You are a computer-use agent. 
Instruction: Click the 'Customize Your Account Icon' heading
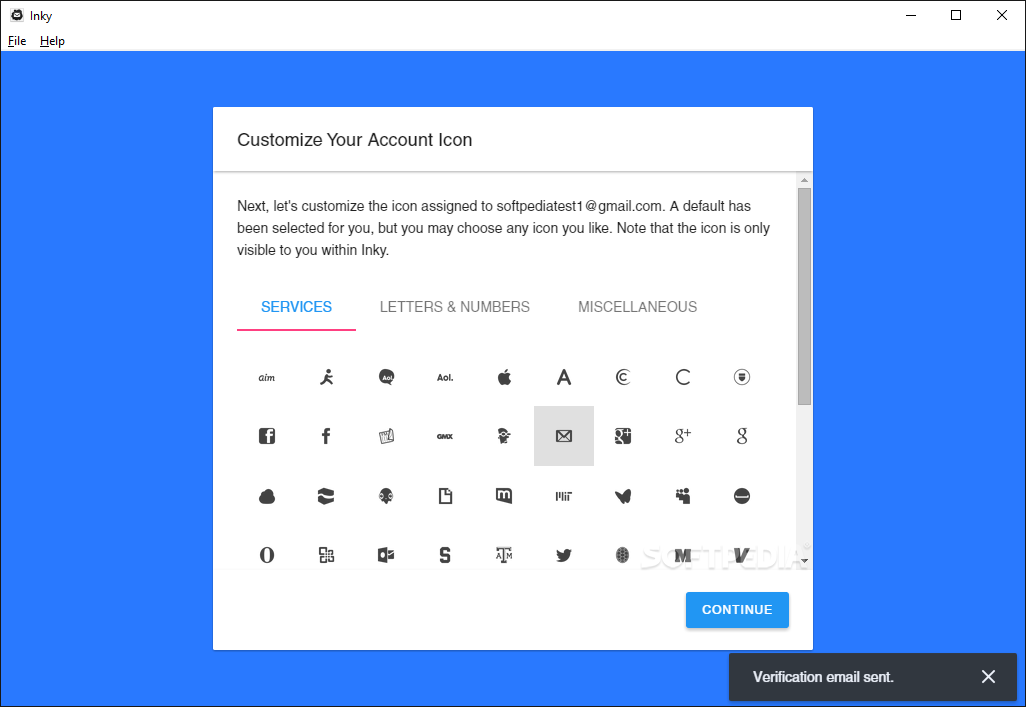pyautogui.click(x=355, y=139)
